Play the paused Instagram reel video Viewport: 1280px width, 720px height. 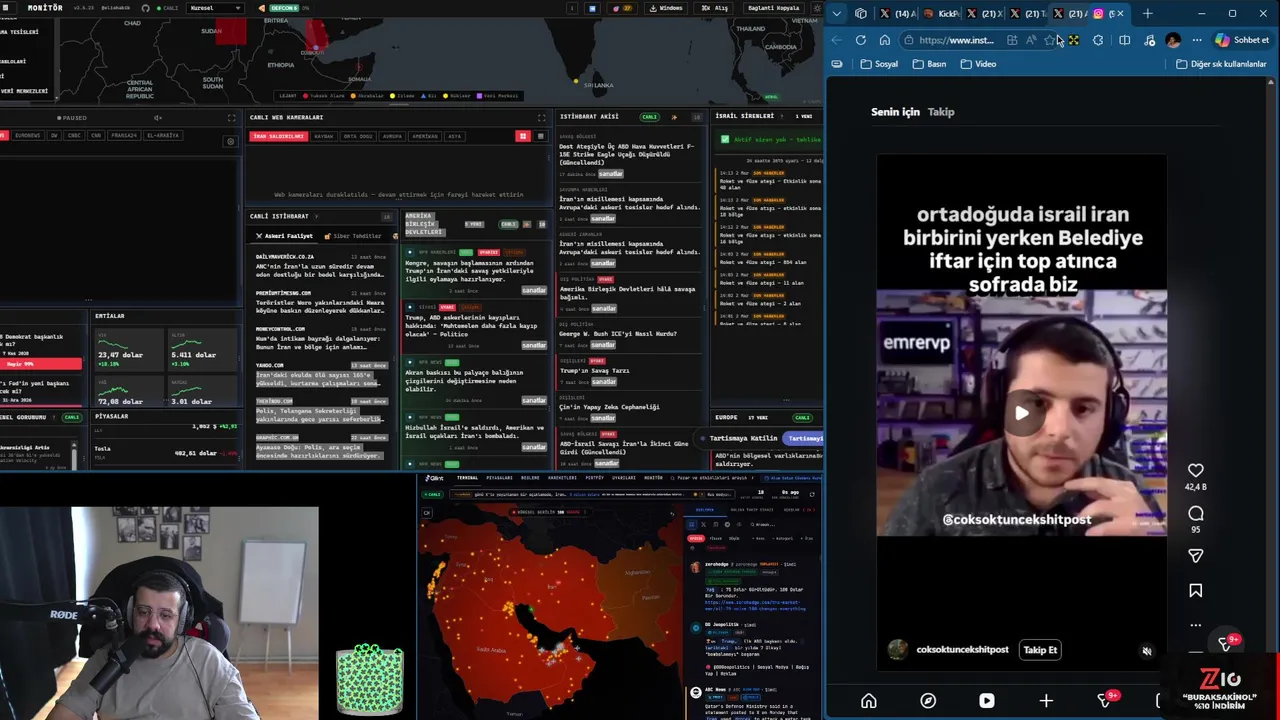point(1021,413)
